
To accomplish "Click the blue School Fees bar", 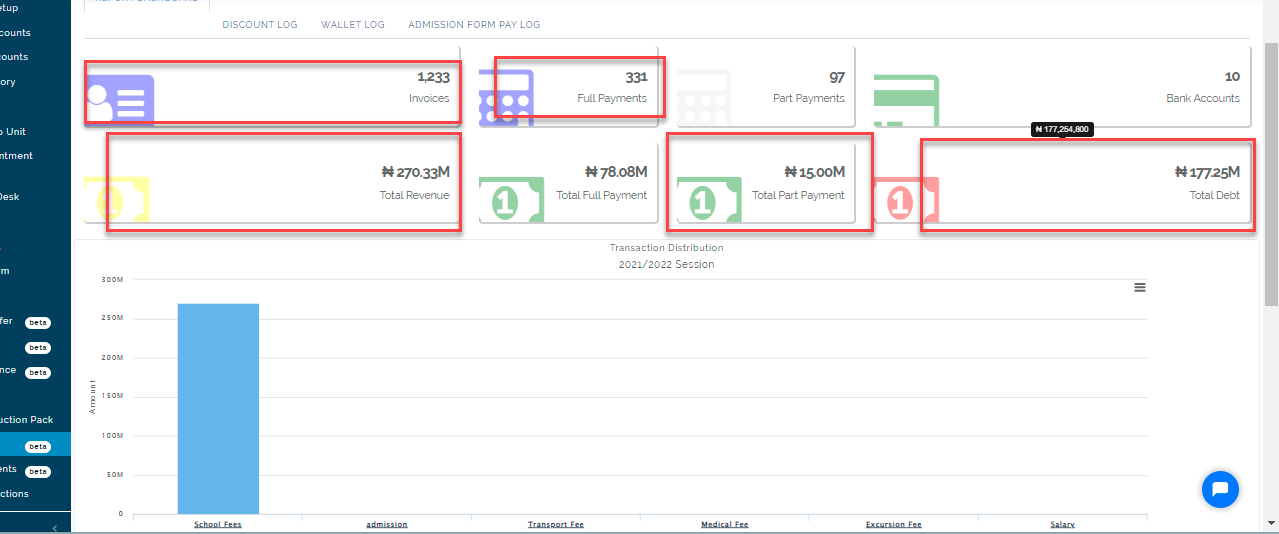I will [x=218, y=408].
